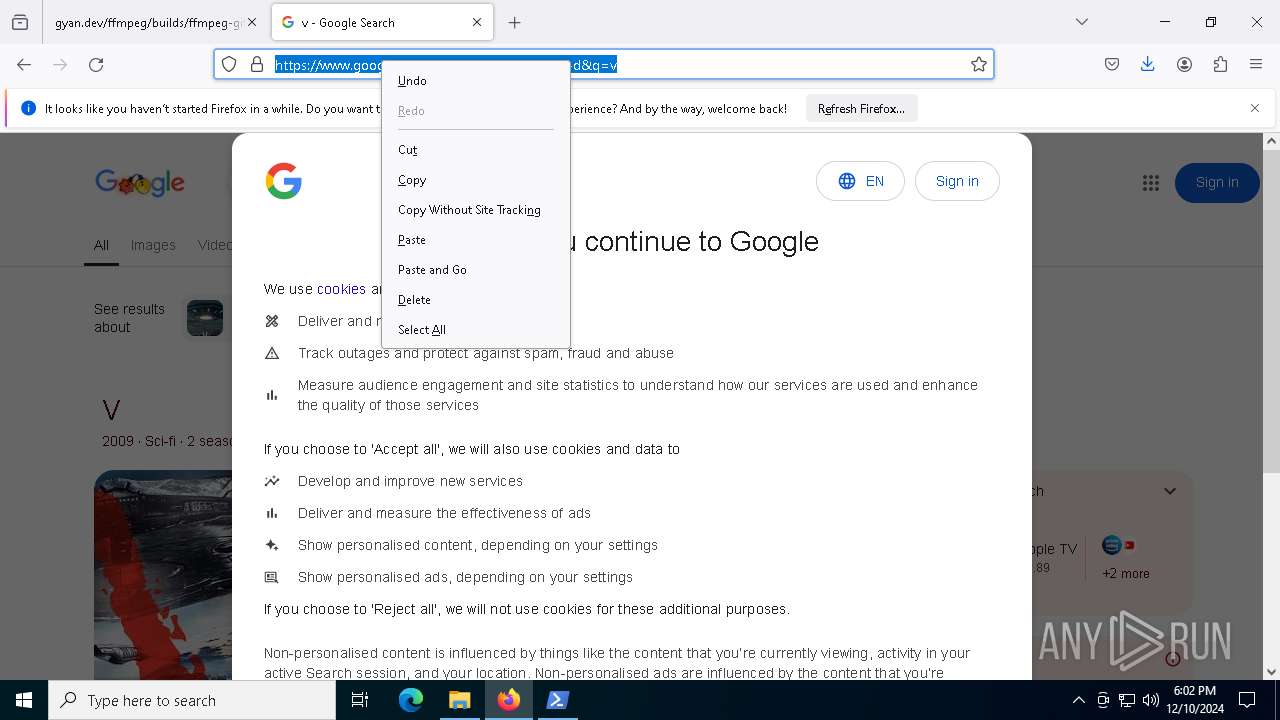Click the See results about thumbnail
The width and height of the screenshot is (1280, 720).
(205, 318)
